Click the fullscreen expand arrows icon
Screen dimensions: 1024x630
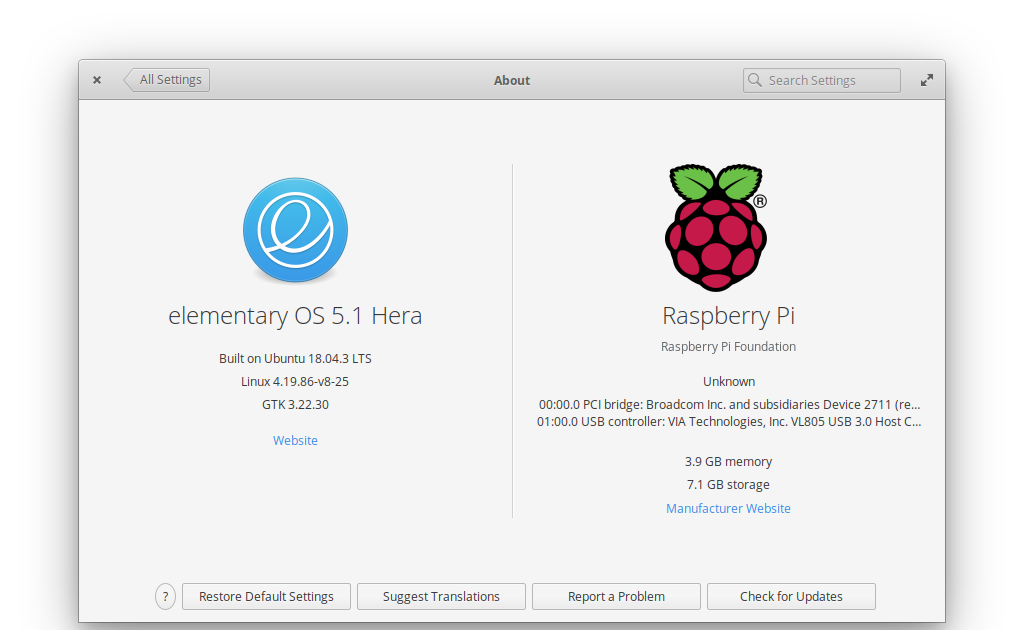click(x=926, y=80)
